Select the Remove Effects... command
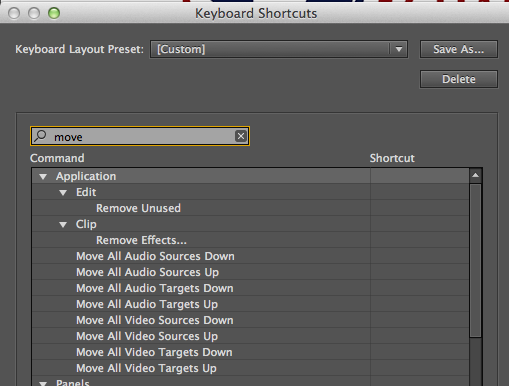Image resolution: width=509 pixels, height=386 pixels. [141, 240]
